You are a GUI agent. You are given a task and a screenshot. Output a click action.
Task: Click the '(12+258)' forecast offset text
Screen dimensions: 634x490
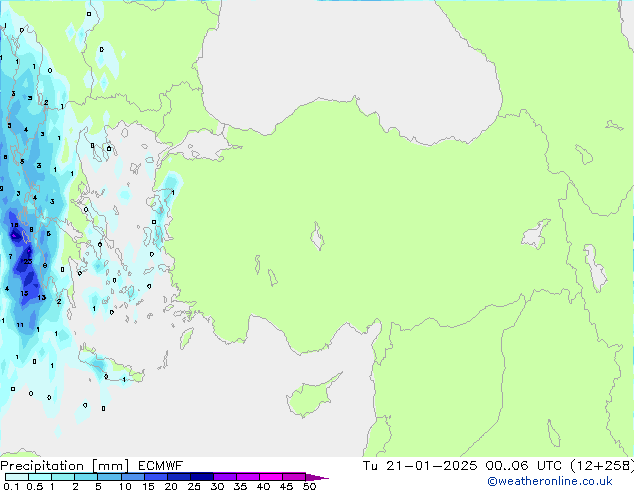[602, 466]
